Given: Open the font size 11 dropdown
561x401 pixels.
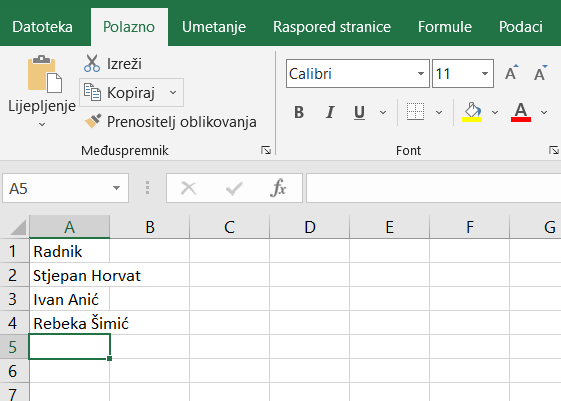Looking at the screenshot, I should pos(485,74).
